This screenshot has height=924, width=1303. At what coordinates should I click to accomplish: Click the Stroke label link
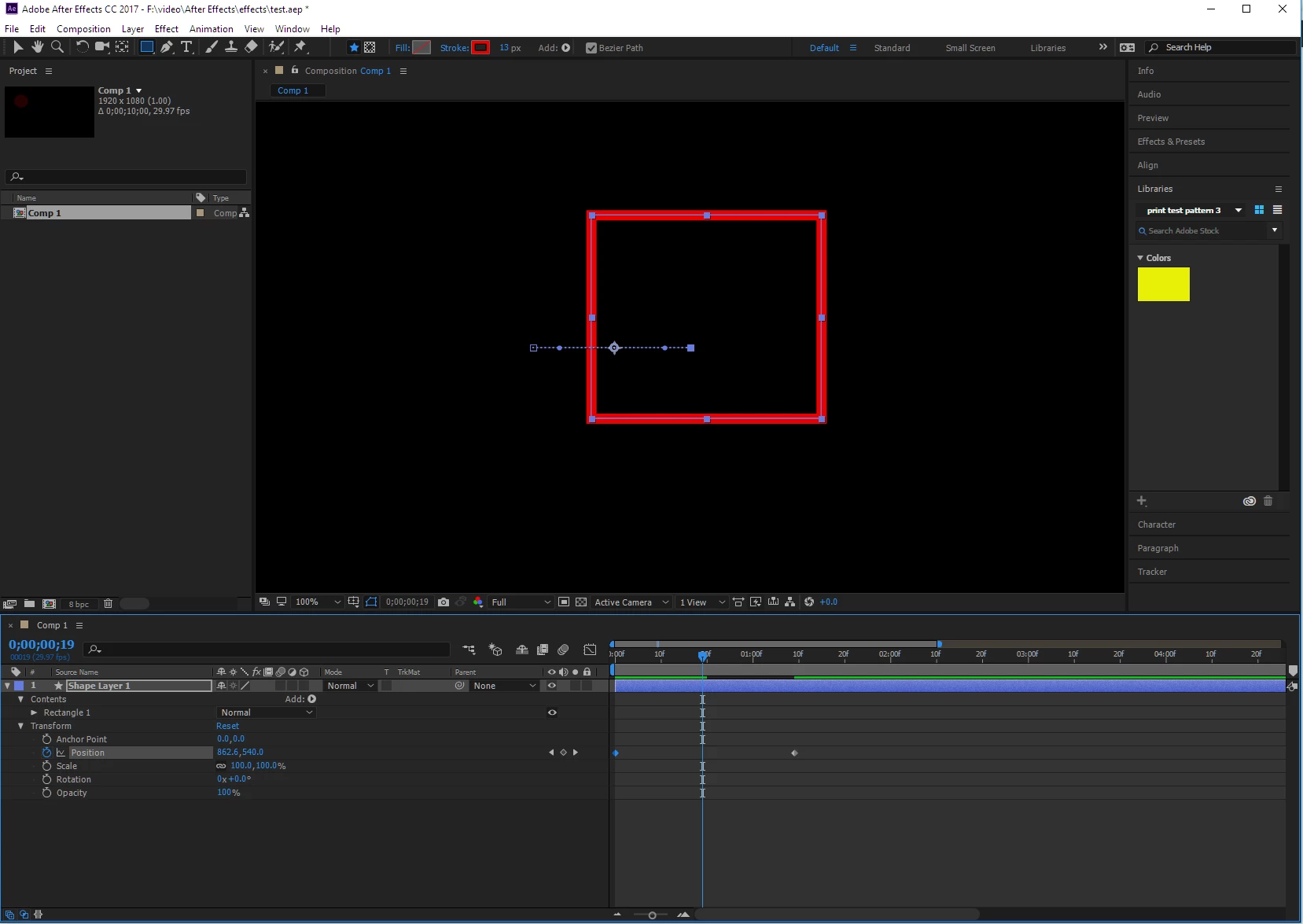454,48
